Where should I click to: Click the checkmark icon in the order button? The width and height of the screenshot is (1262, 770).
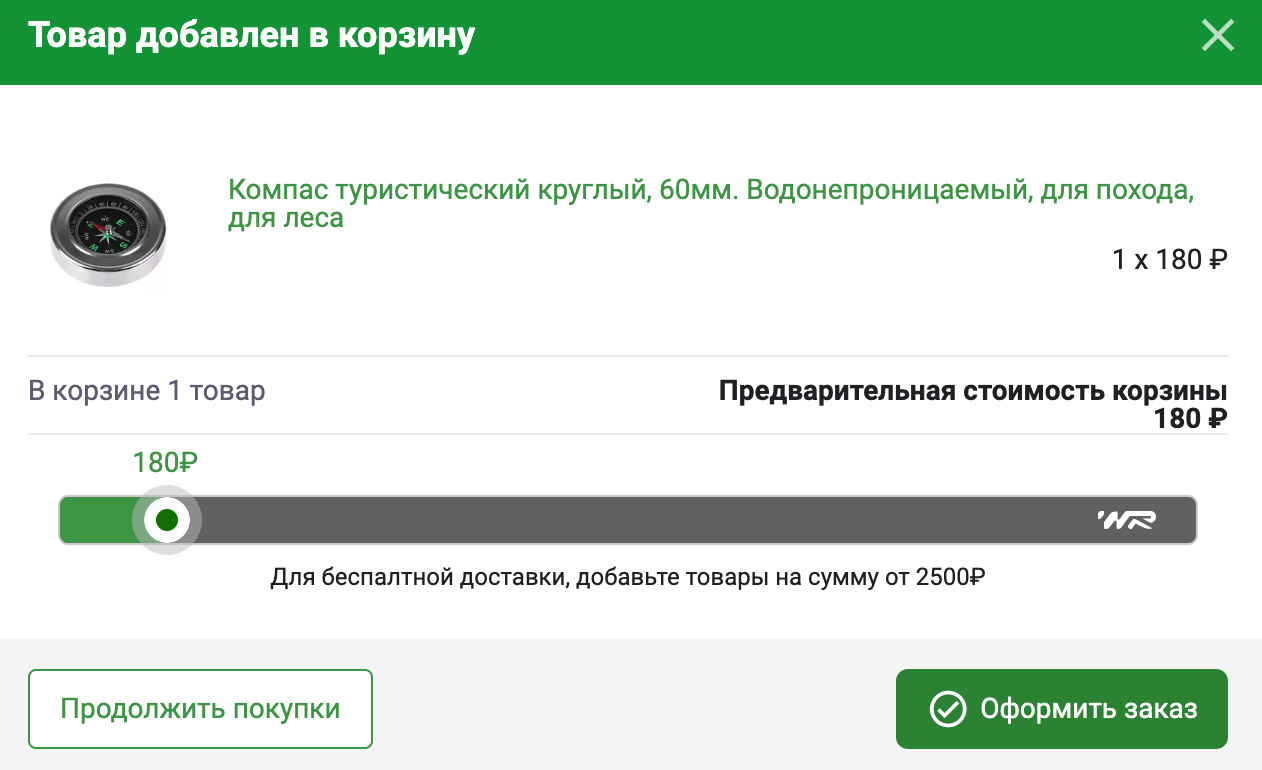[947, 709]
